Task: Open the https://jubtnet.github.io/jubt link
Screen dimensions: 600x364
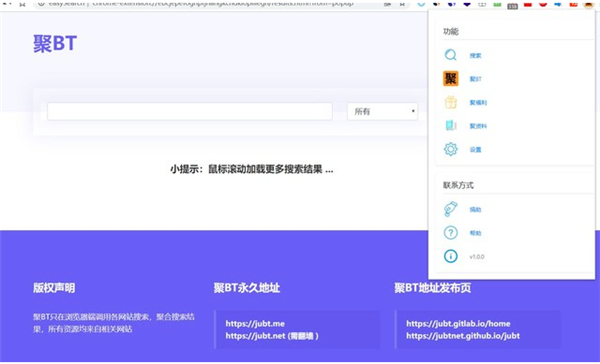Action: tap(463, 336)
